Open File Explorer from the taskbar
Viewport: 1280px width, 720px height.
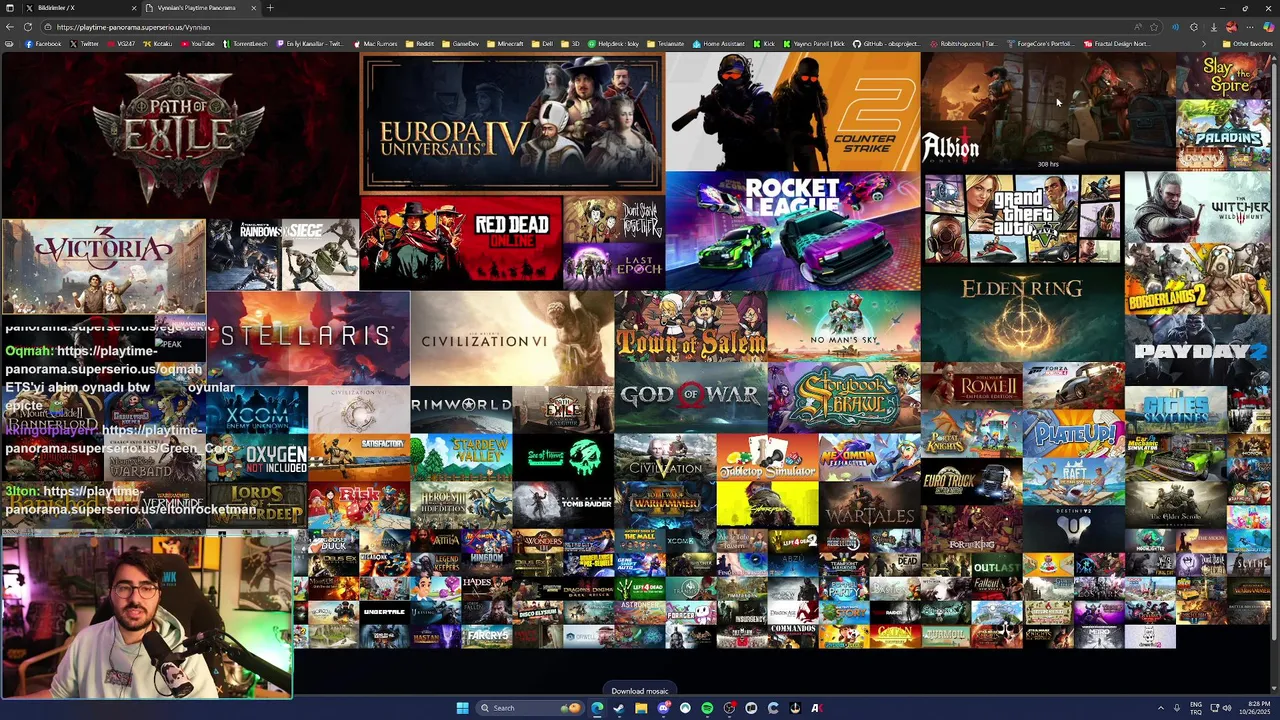point(641,708)
